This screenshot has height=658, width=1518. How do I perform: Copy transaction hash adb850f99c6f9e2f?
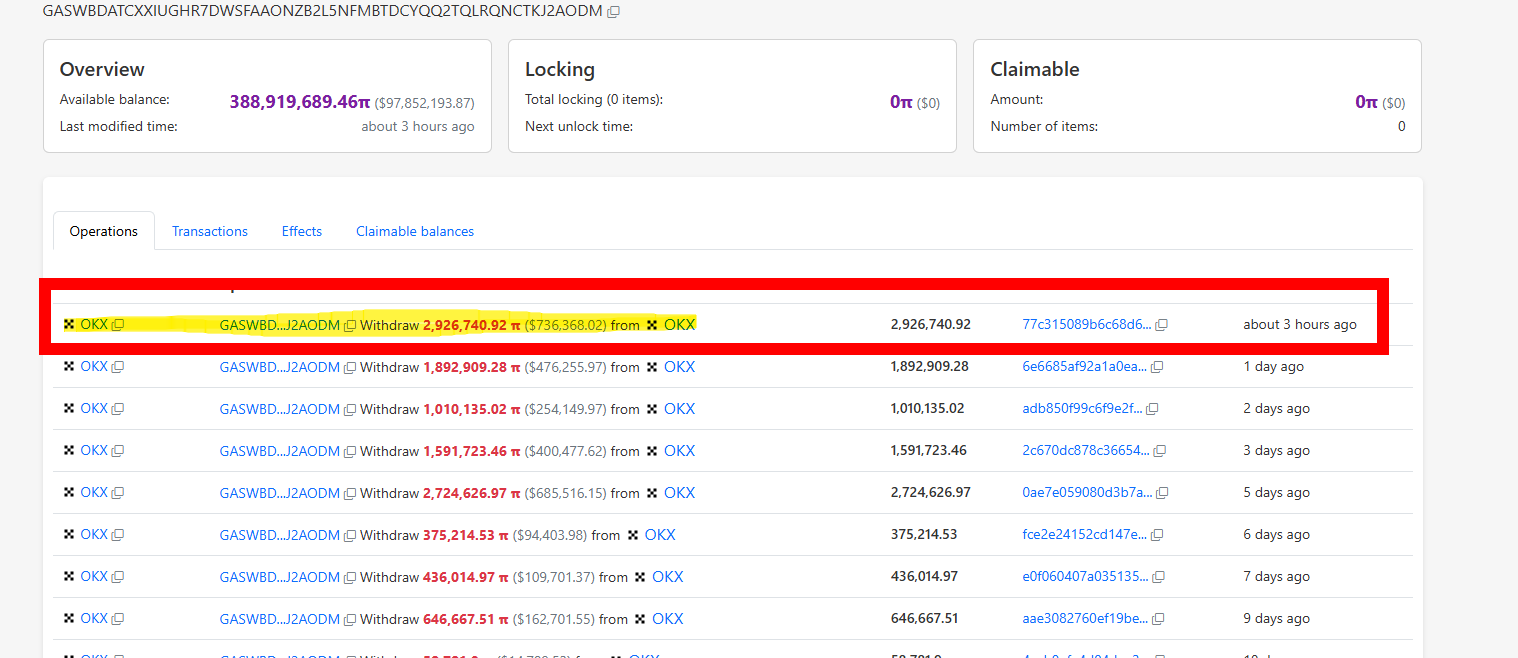point(1151,409)
